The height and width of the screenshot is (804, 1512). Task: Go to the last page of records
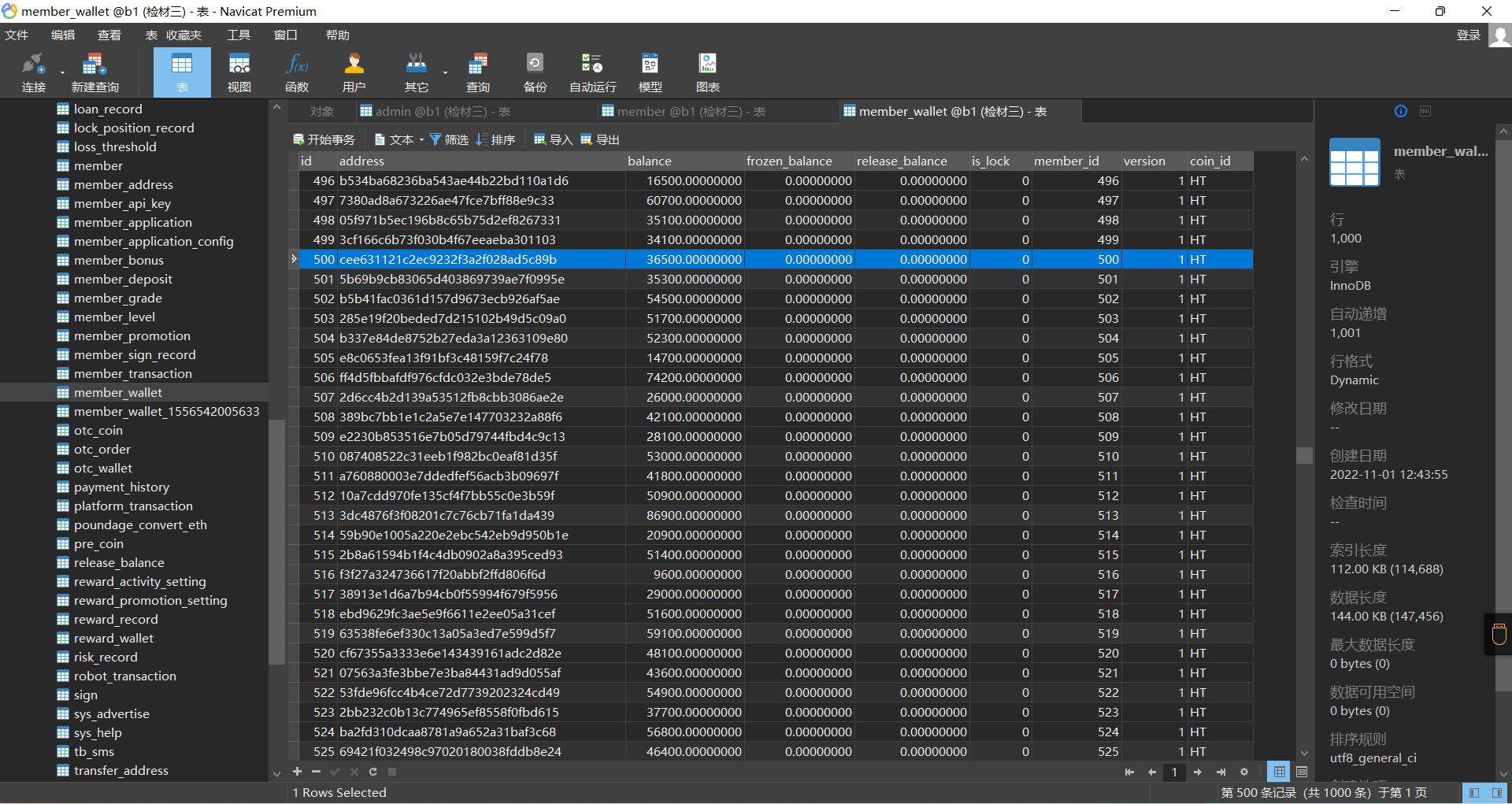[1221, 773]
